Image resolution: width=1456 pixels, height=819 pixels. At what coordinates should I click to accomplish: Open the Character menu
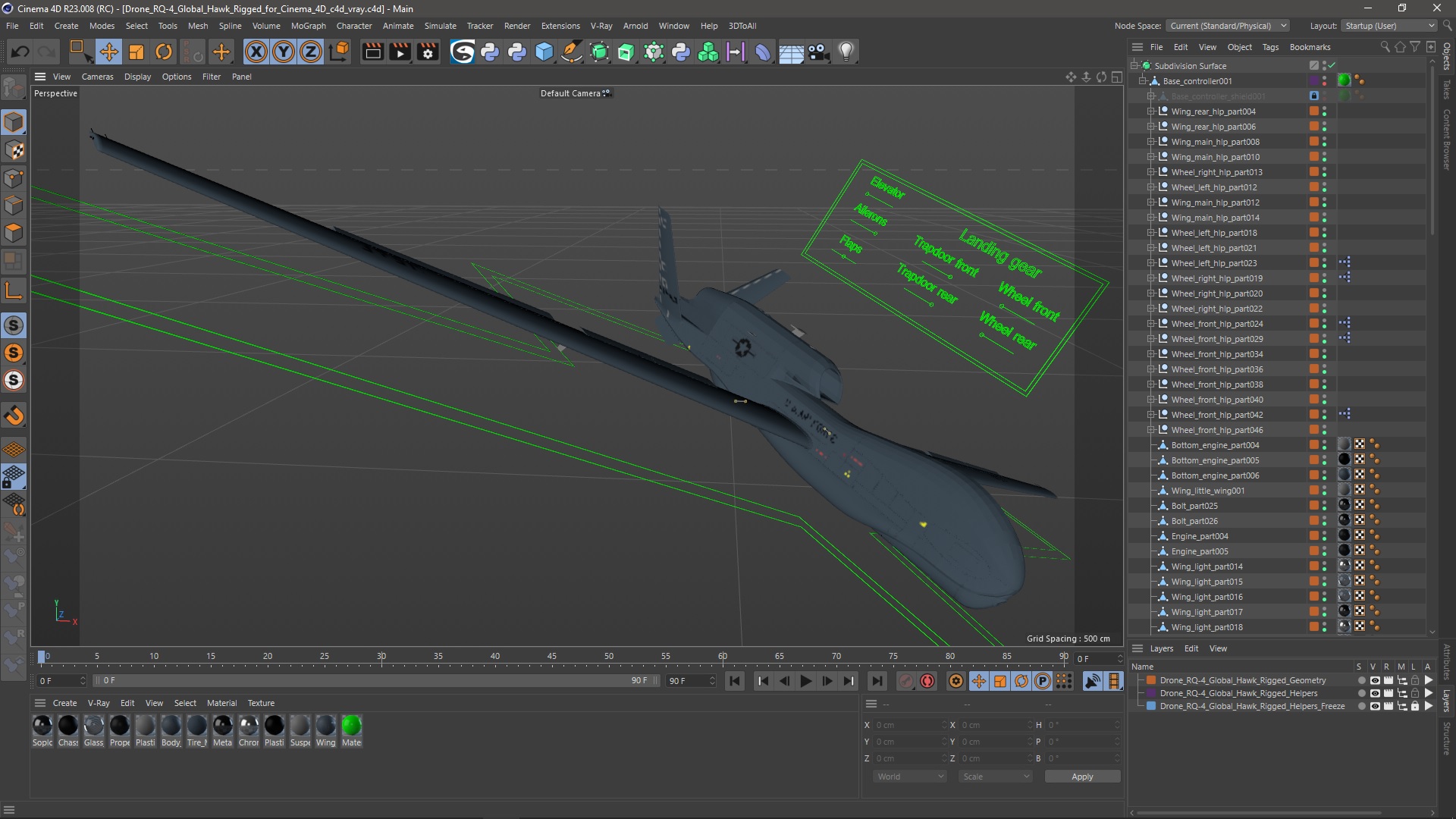(x=354, y=26)
